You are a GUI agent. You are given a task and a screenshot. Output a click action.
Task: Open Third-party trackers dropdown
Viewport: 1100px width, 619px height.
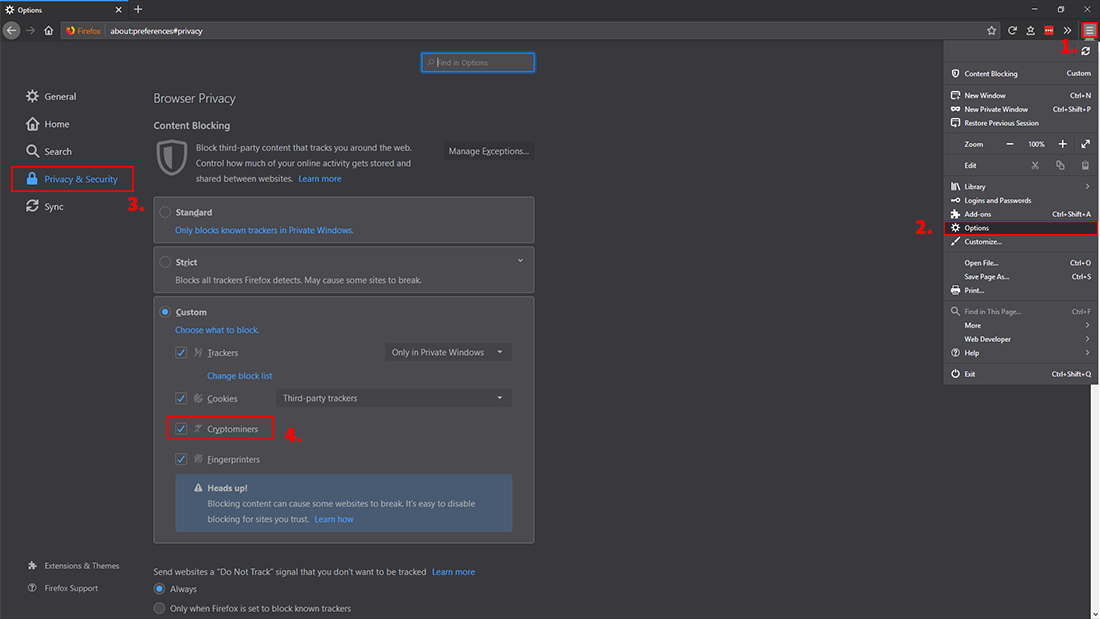click(394, 398)
